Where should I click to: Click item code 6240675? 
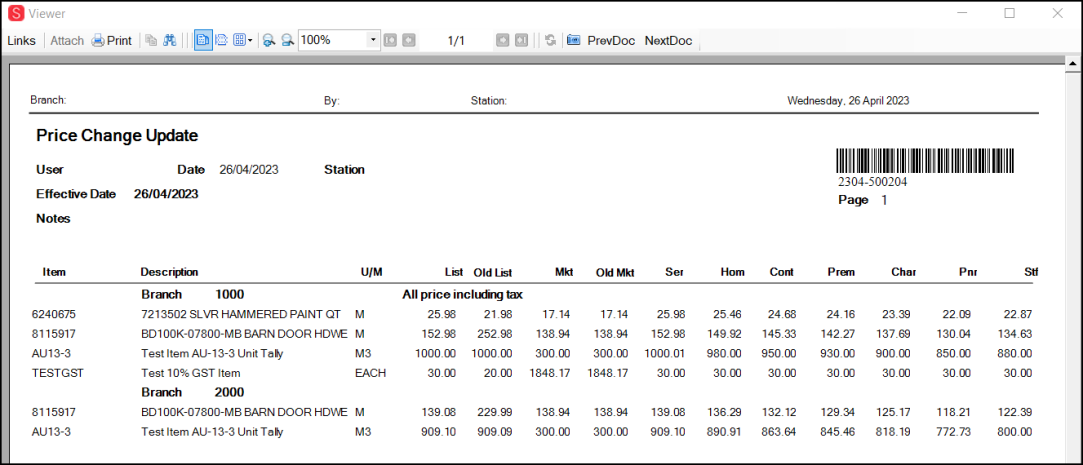pyautogui.click(x=52, y=314)
